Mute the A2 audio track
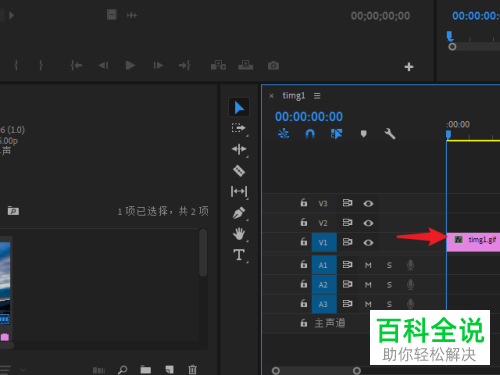Screen dimensions: 500x375 (x=368, y=285)
